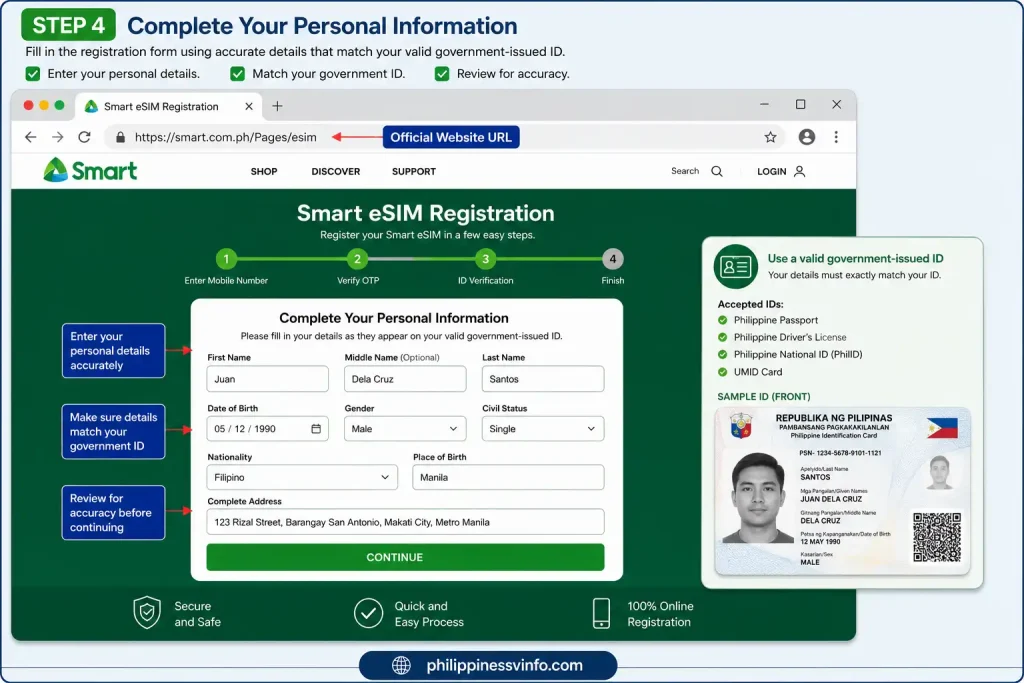Image resolution: width=1024 pixels, height=683 pixels.
Task: Open the SUPPORT menu
Action: (413, 172)
